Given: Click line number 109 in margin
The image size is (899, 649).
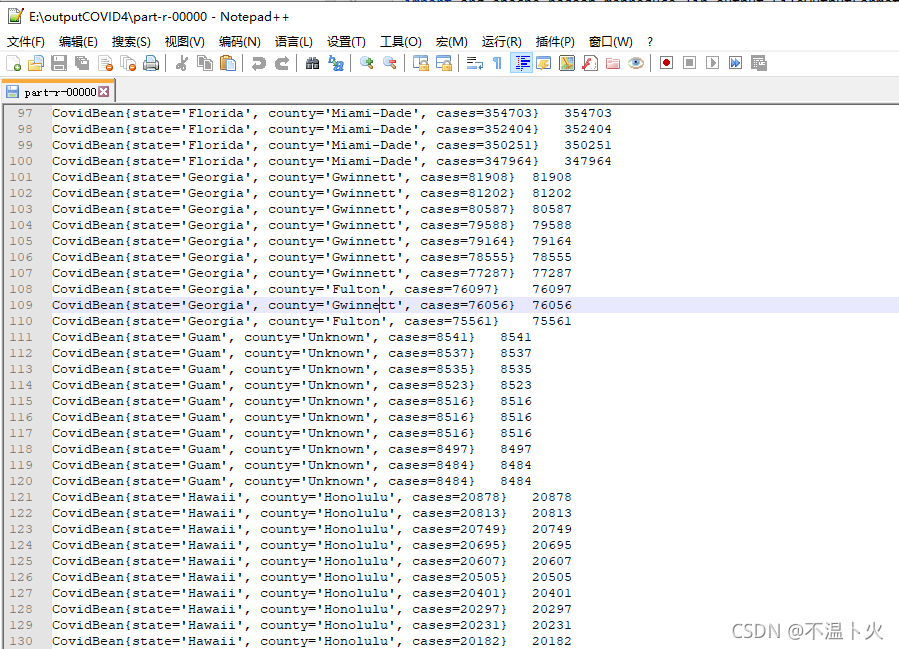Looking at the screenshot, I should [x=21, y=305].
